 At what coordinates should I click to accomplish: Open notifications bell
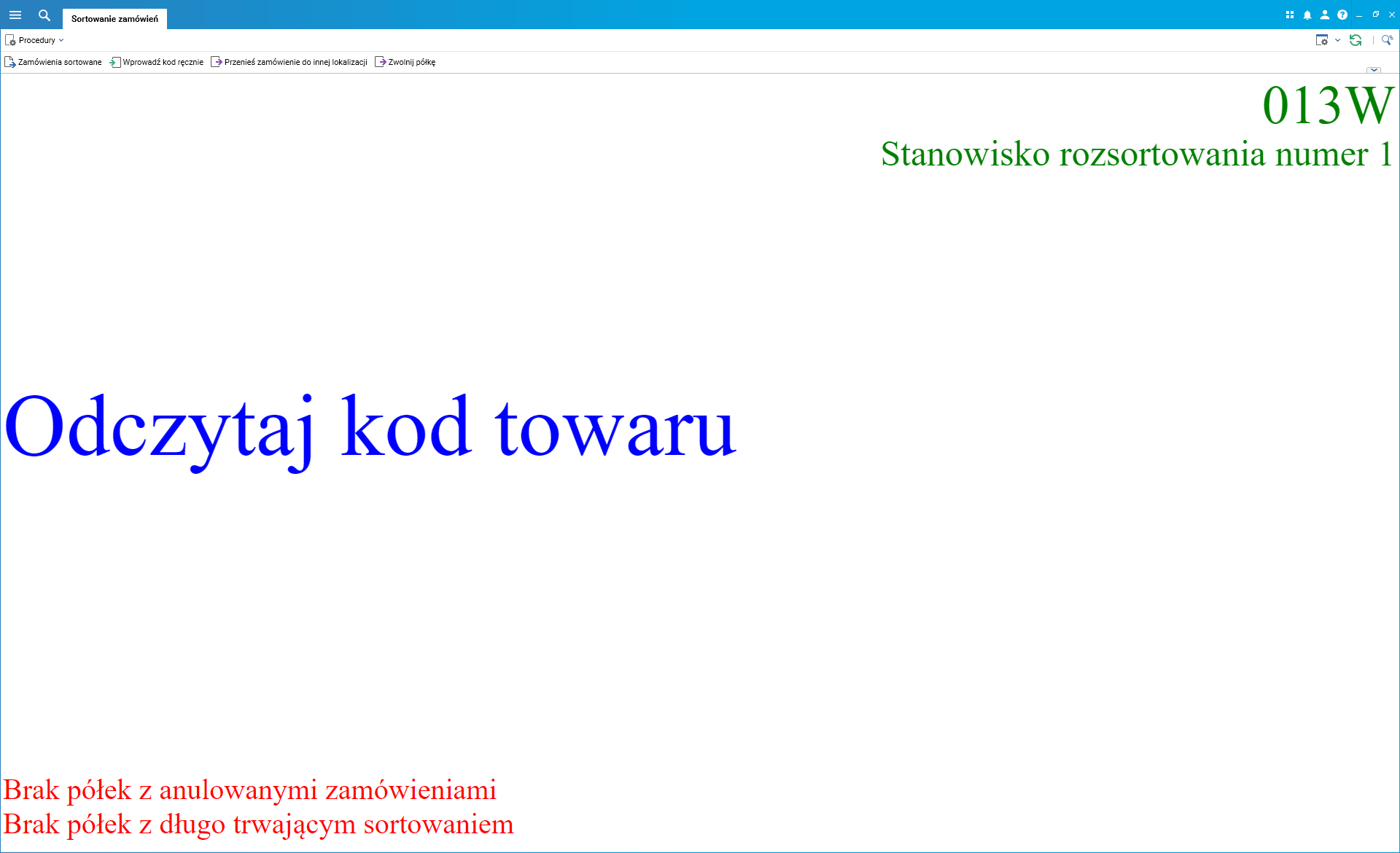tap(1307, 15)
